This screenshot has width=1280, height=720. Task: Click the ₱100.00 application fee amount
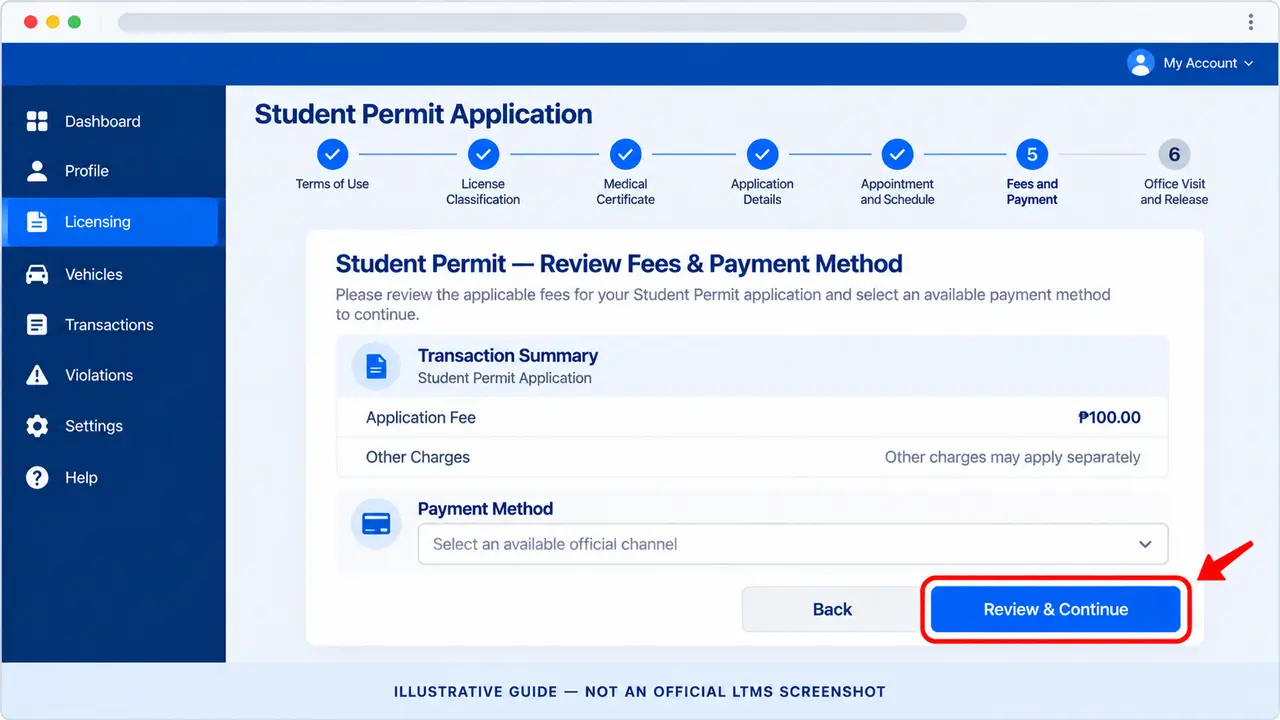(x=1109, y=418)
